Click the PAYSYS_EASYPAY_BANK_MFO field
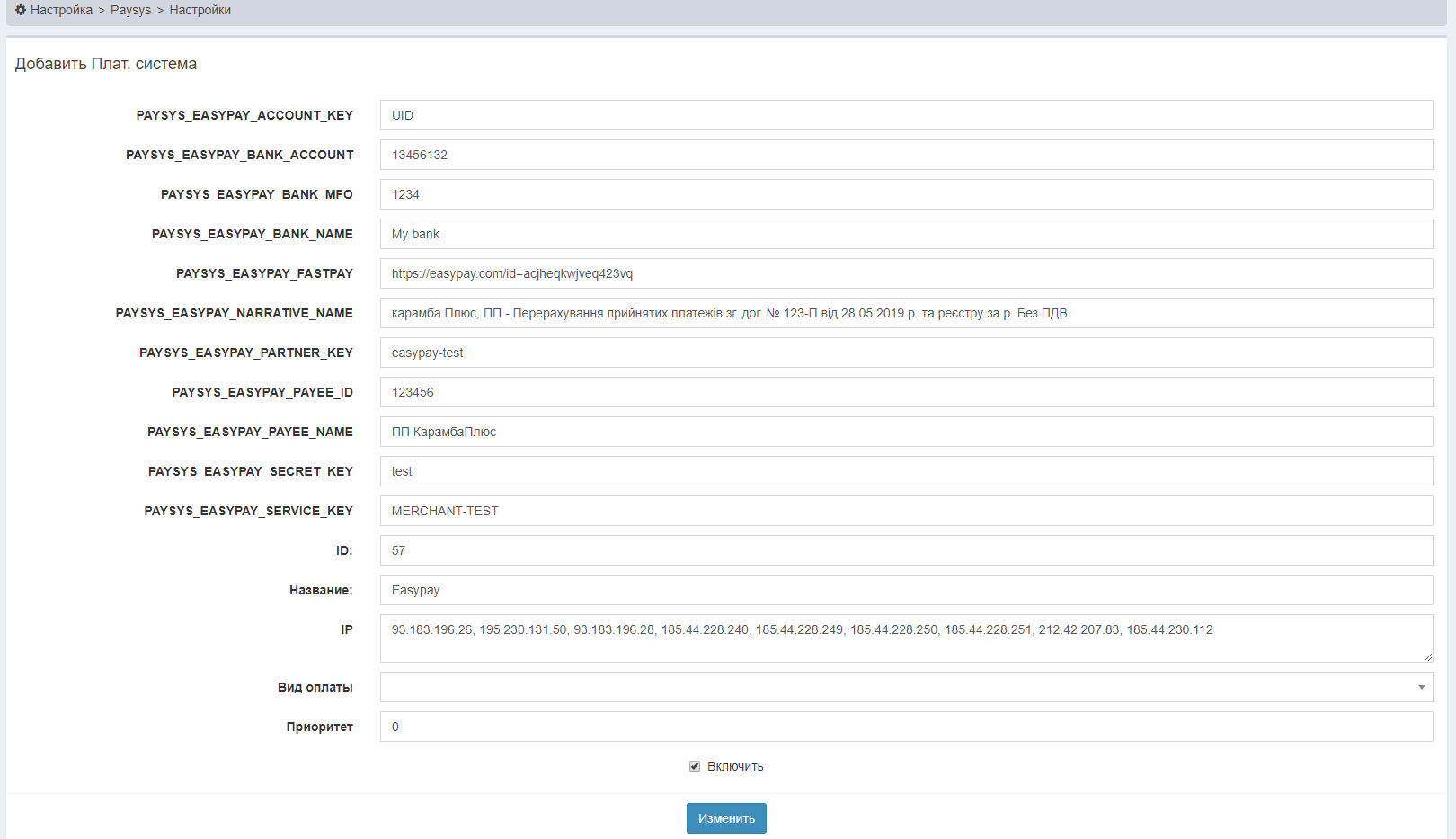 [906, 194]
